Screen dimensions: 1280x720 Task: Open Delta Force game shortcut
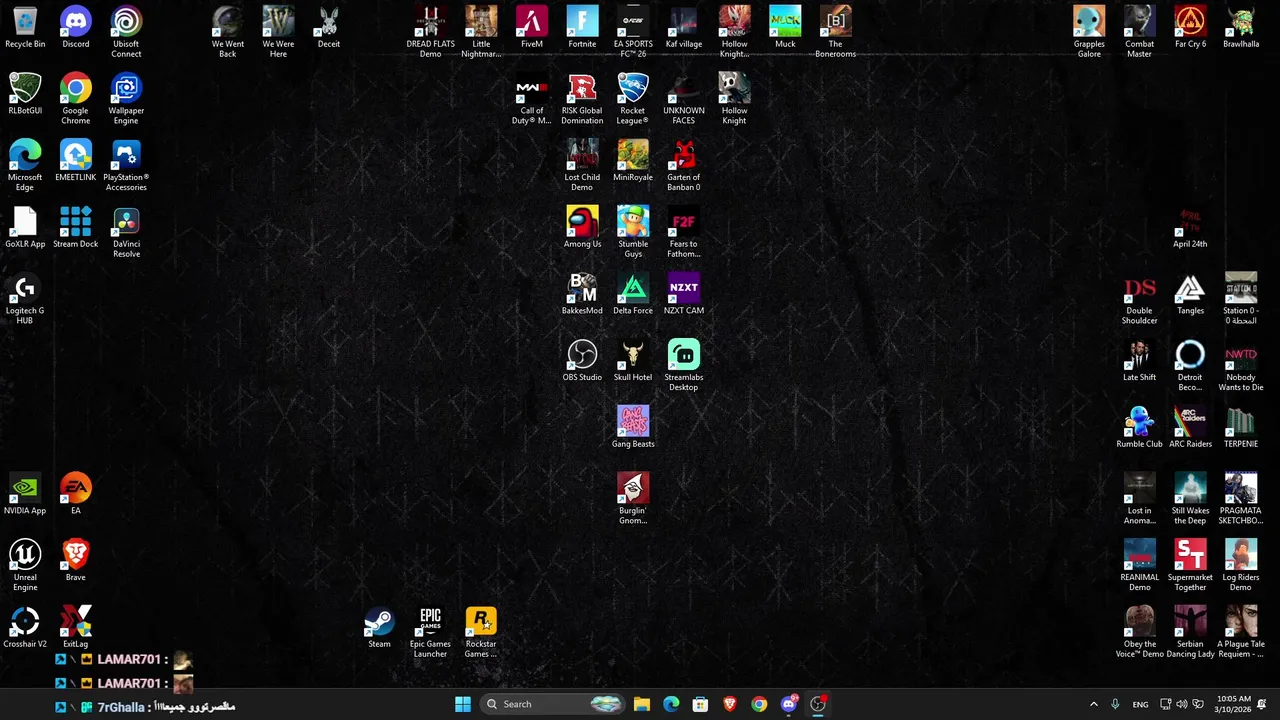[x=633, y=294]
